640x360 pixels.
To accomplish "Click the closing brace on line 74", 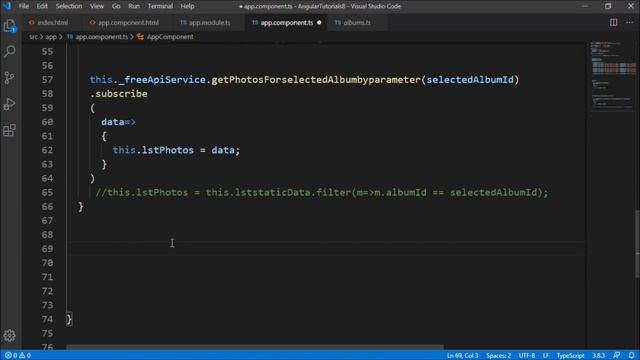I will (x=69, y=319).
